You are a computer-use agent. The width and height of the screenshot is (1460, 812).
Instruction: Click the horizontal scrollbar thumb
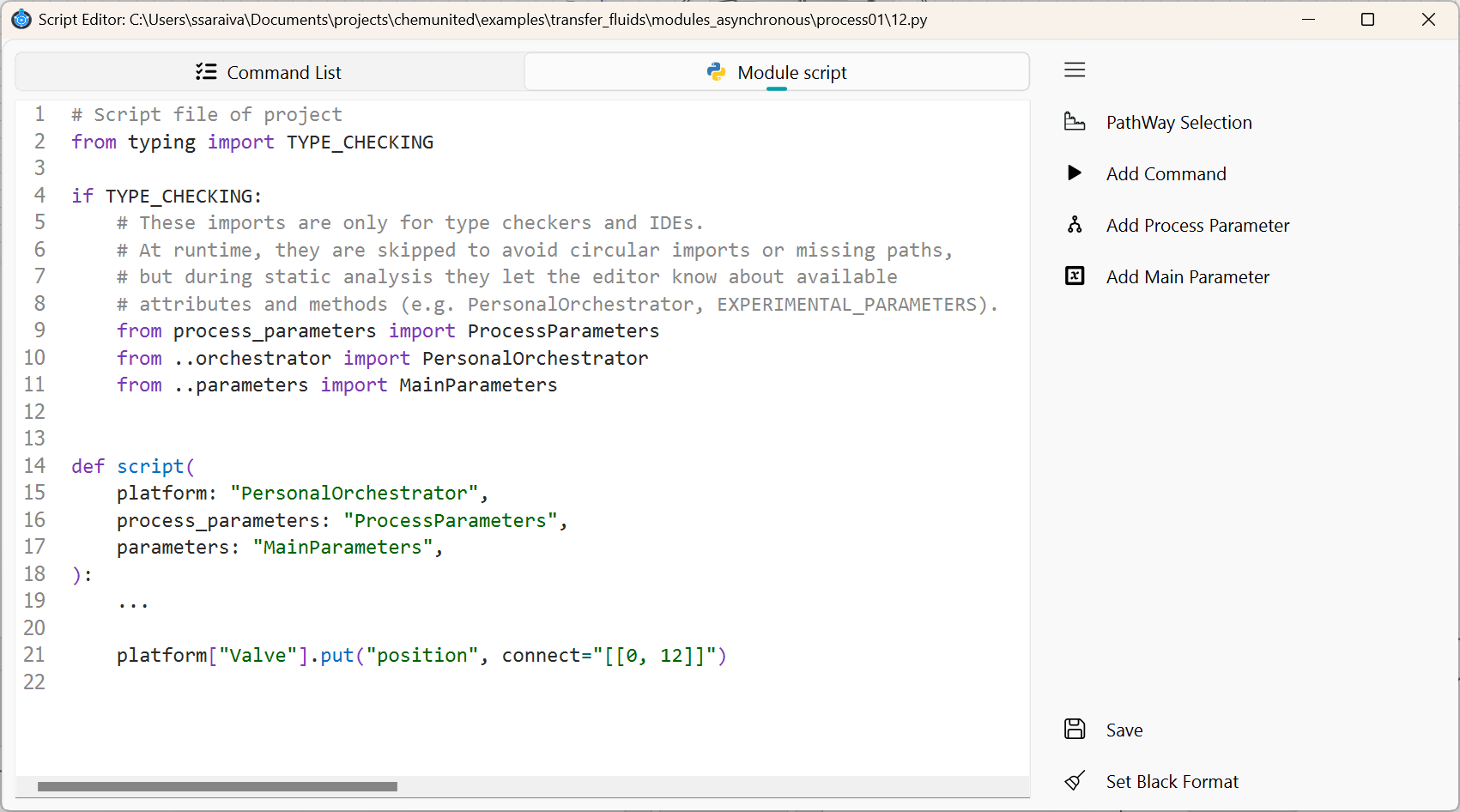click(217, 786)
